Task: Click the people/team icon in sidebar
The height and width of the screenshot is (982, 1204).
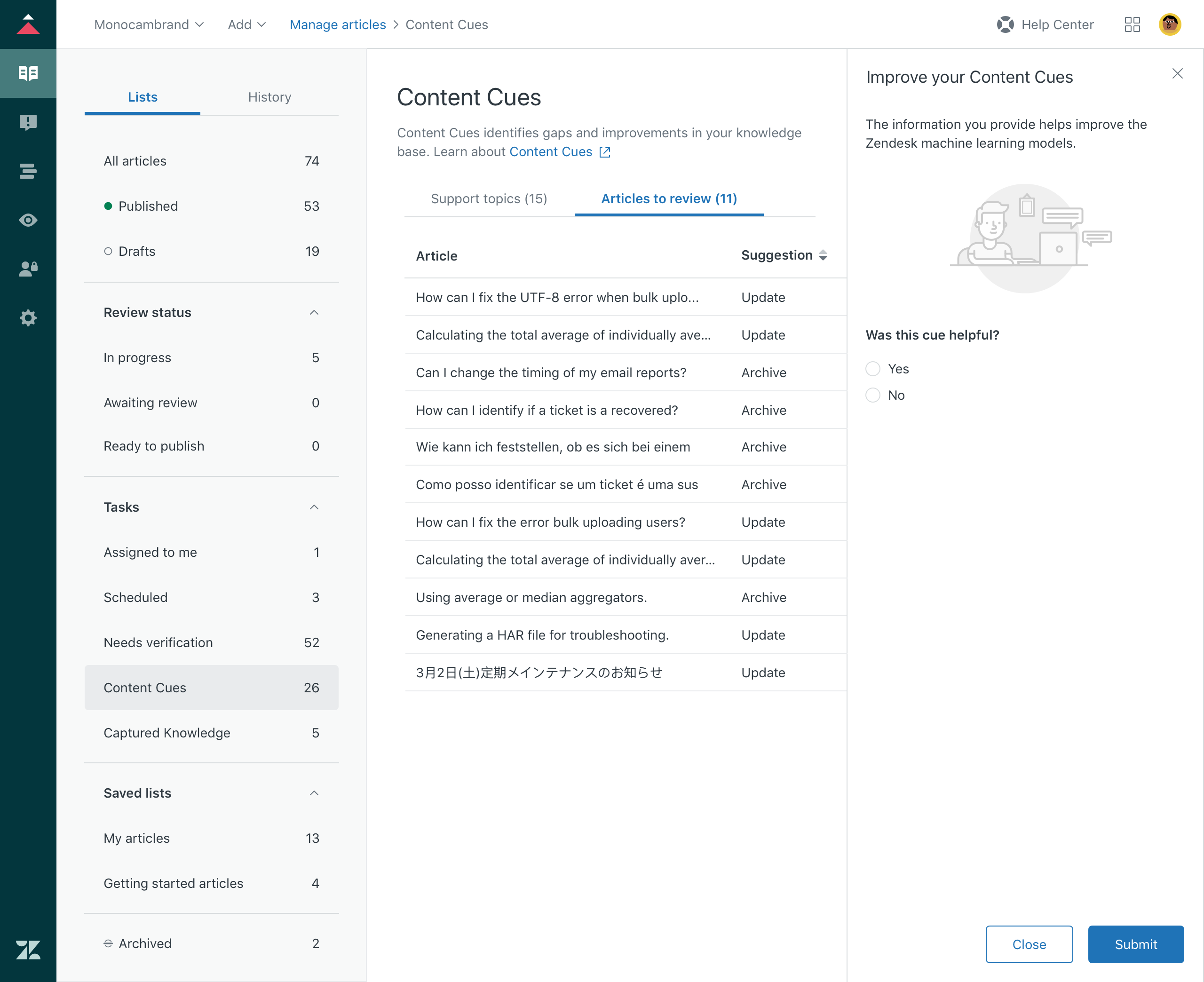Action: (x=28, y=268)
